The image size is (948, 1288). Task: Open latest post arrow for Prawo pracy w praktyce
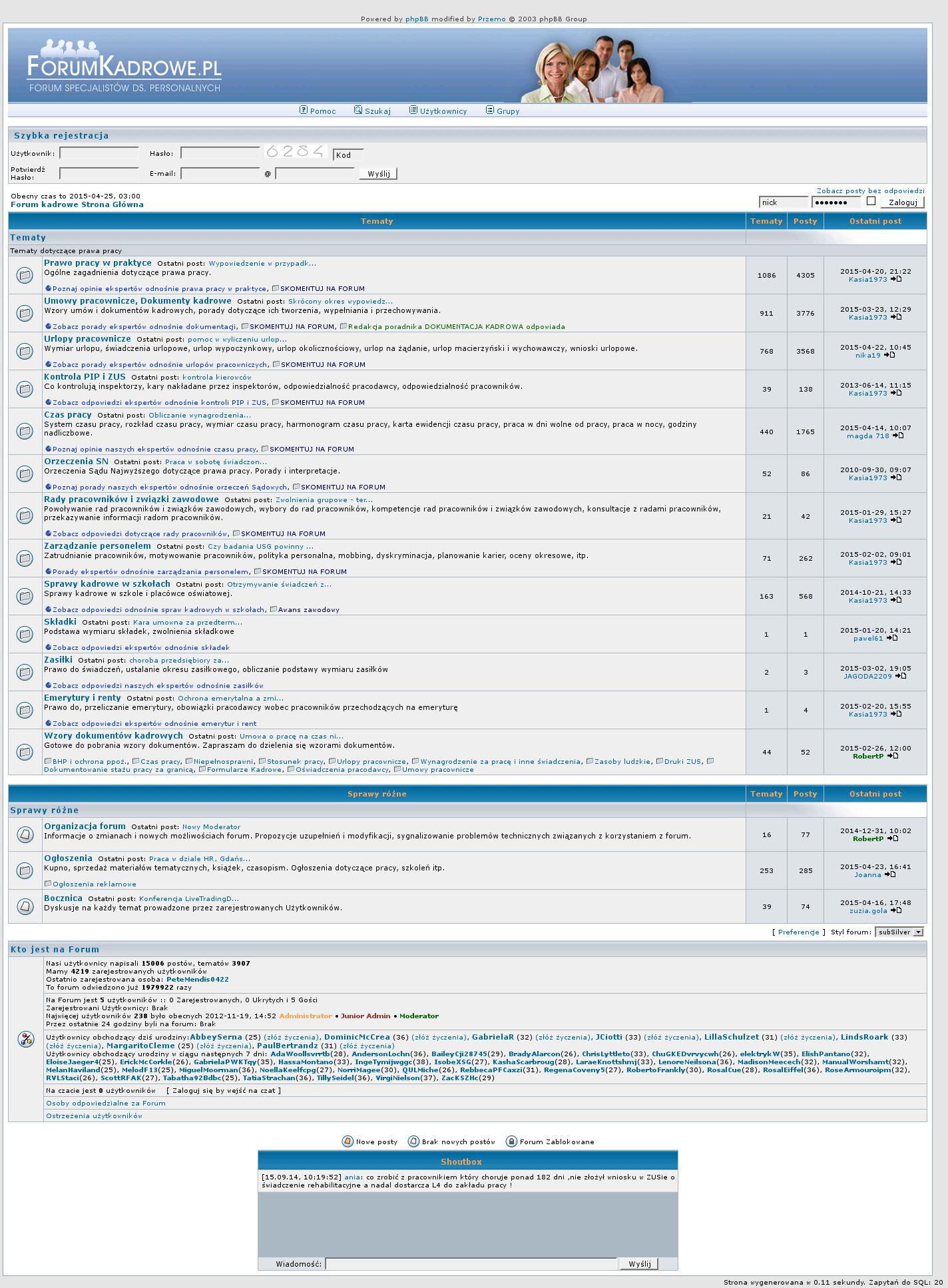[x=896, y=279]
